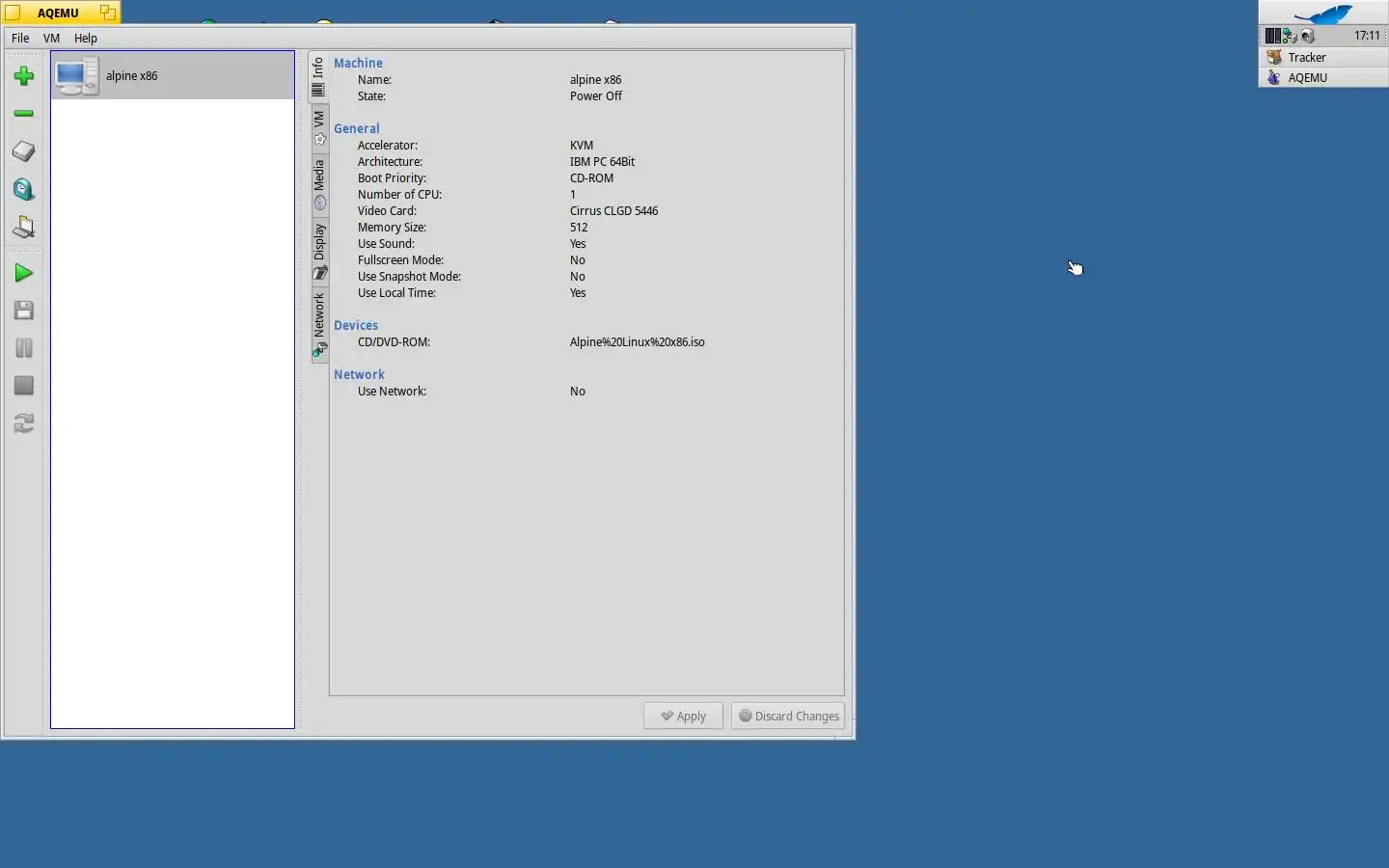The image size is (1389, 868).
Task: Click the white disk box toolbar icon
Action: pyautogui.click(x=23, y=151)
